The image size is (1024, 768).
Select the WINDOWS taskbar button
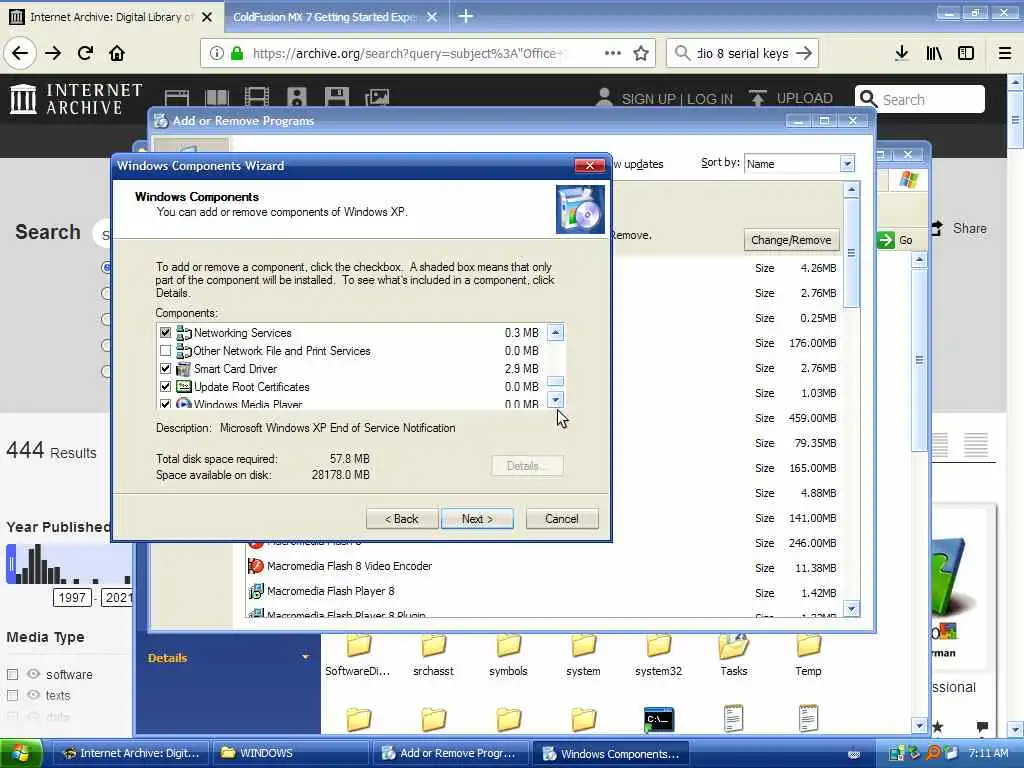(289, 753)
